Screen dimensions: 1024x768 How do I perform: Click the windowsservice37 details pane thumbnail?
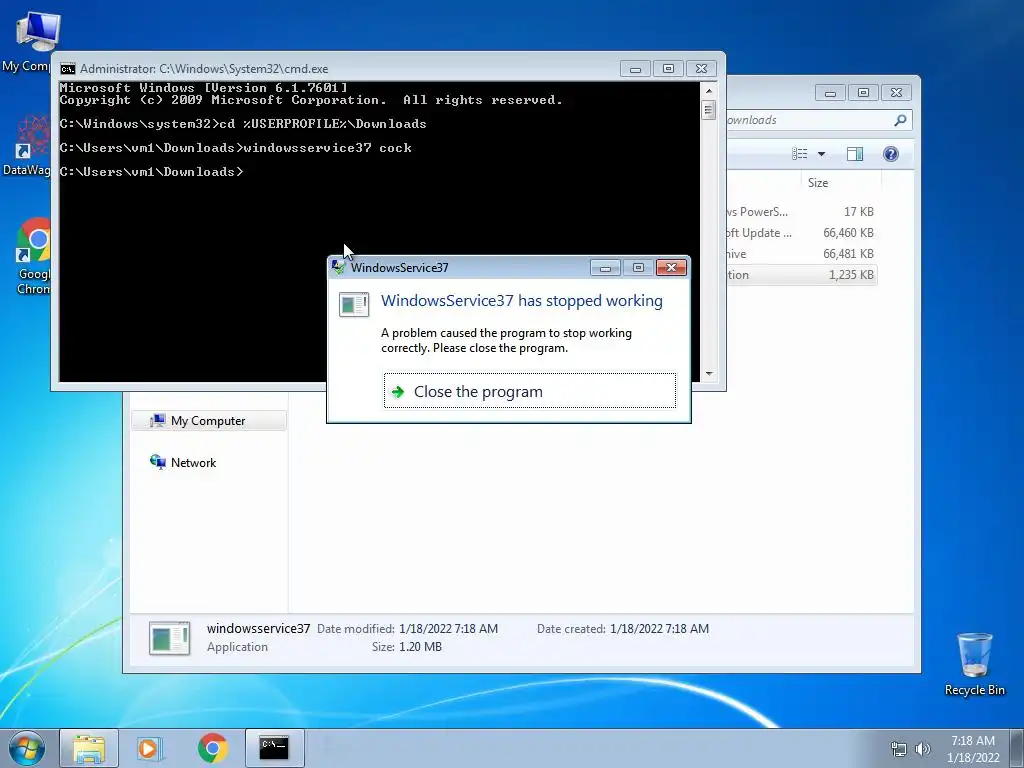pos(170,638)
